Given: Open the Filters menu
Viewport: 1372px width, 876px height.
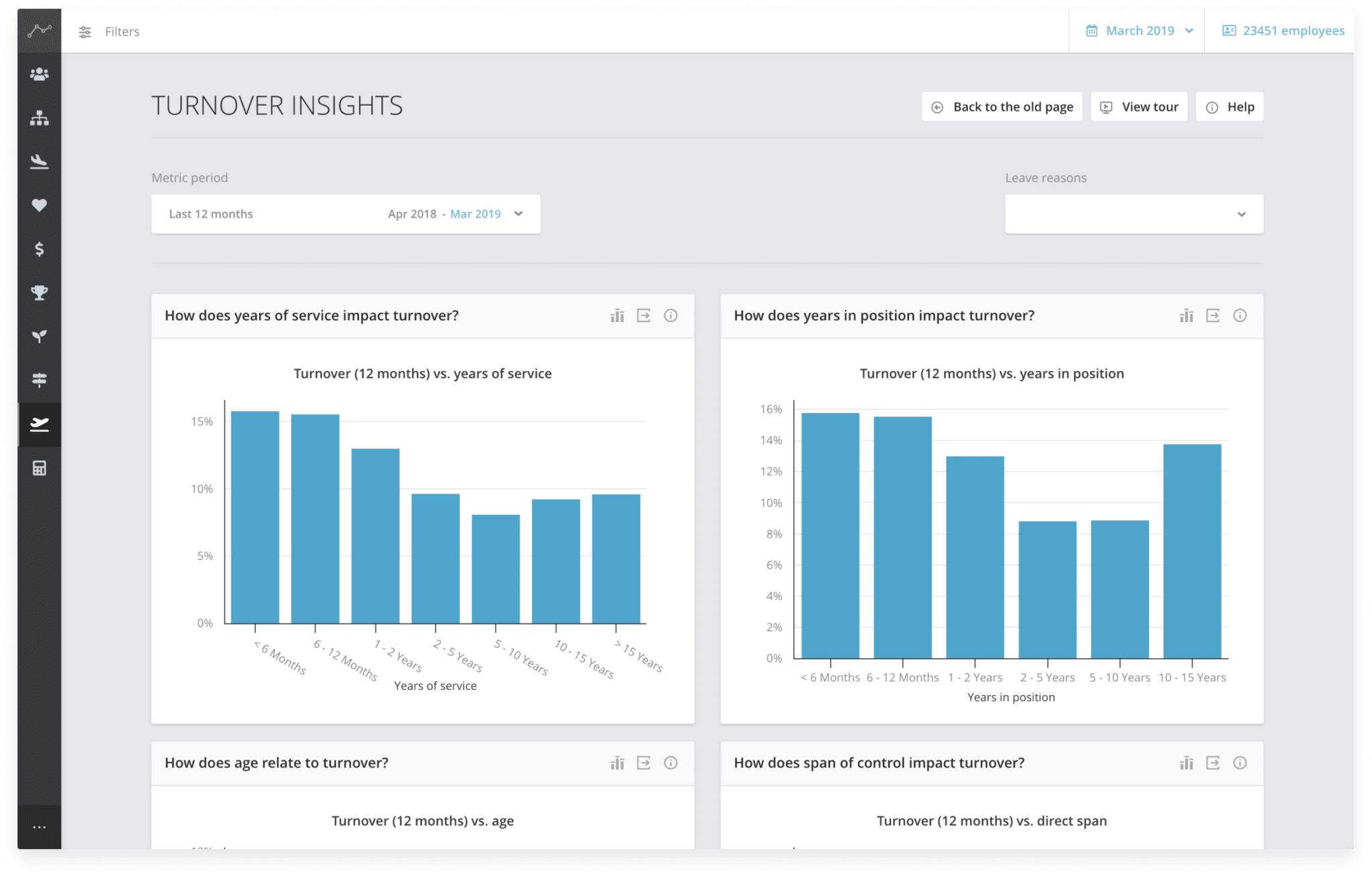Looking at the screenshot, I should coord(109,31).
